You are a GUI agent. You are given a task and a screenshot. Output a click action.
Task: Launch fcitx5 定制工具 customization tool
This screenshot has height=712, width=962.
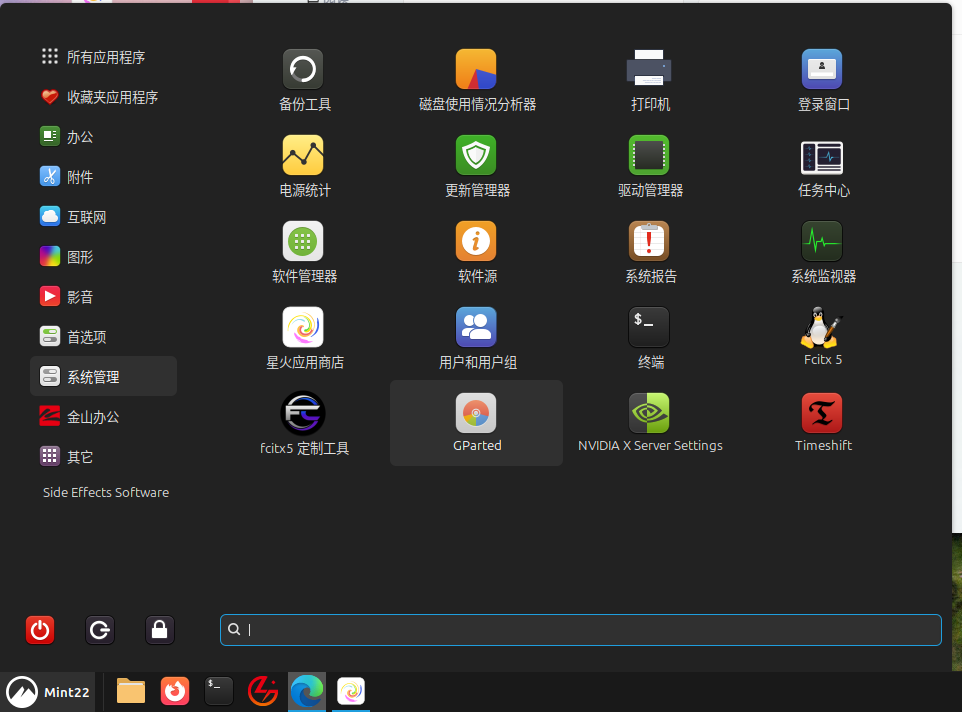(304, 424)
